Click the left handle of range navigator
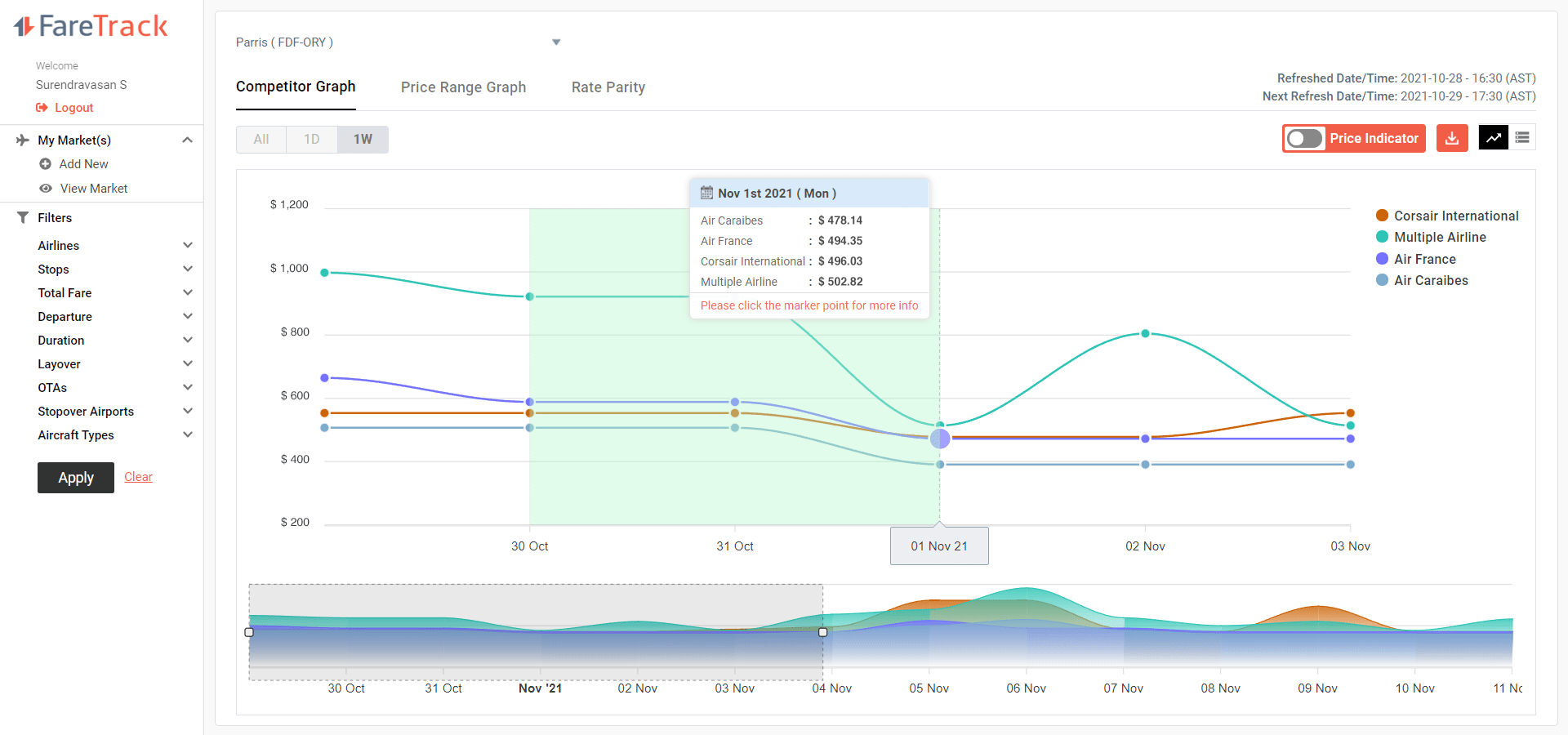The image size is (1568, 735). (x=249, y=632)
